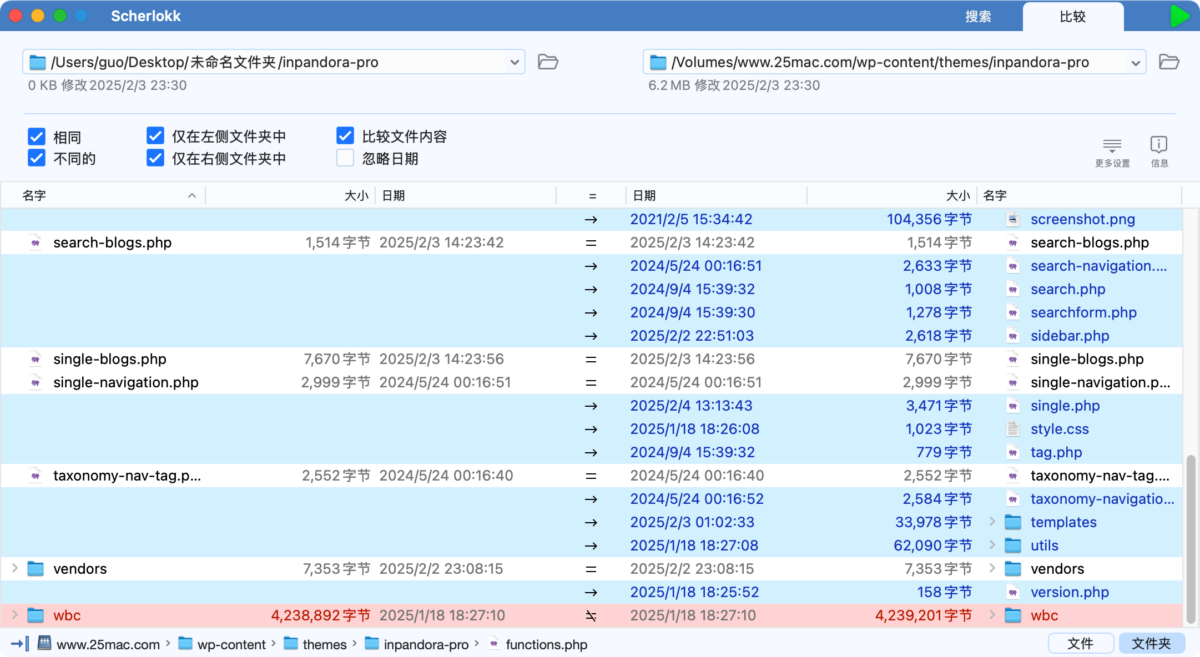Expand right vendors folder
Viewport: 1200px width, 657px height.
[992, 568]
